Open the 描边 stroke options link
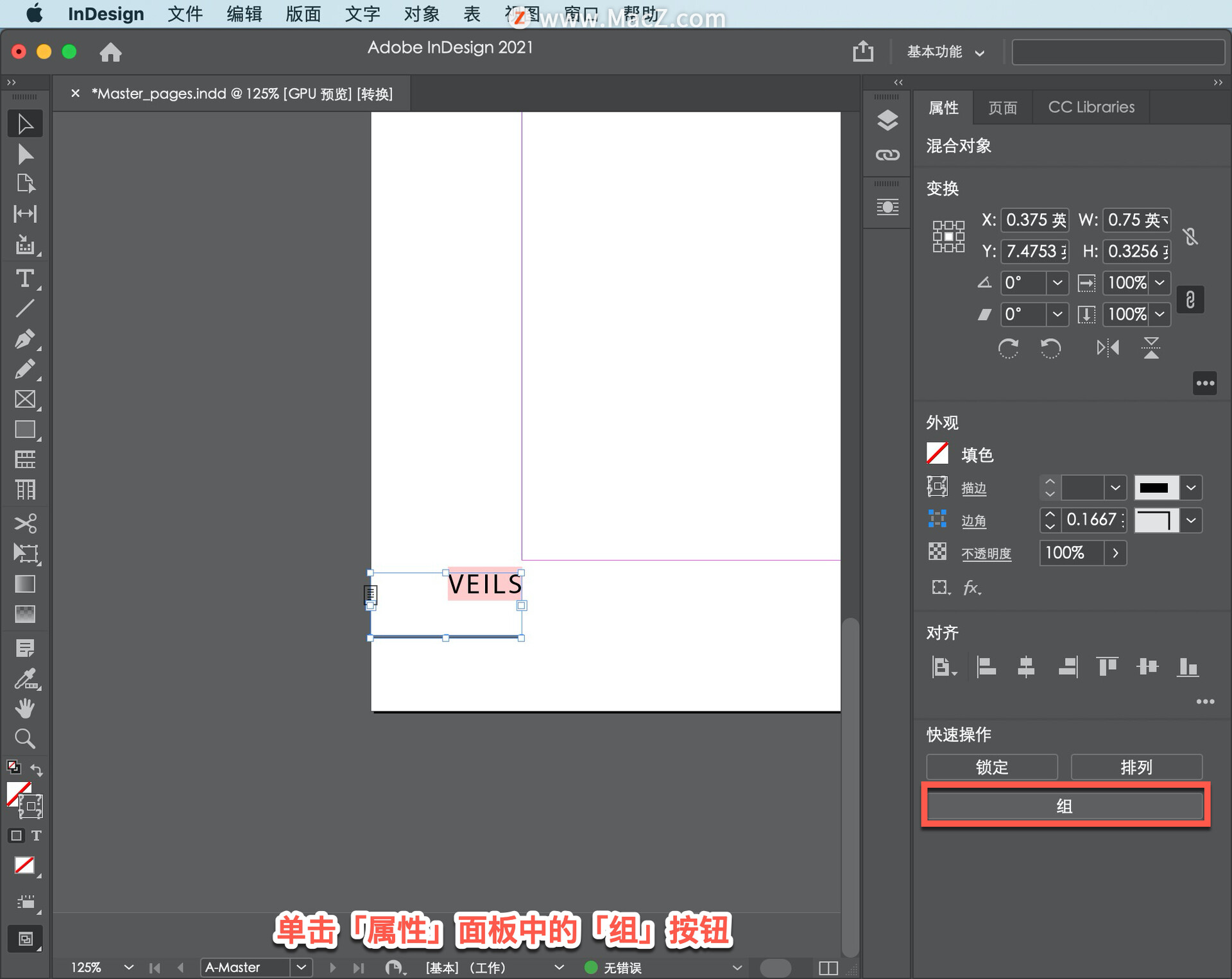1232x979 pixels. coord(973,489)
